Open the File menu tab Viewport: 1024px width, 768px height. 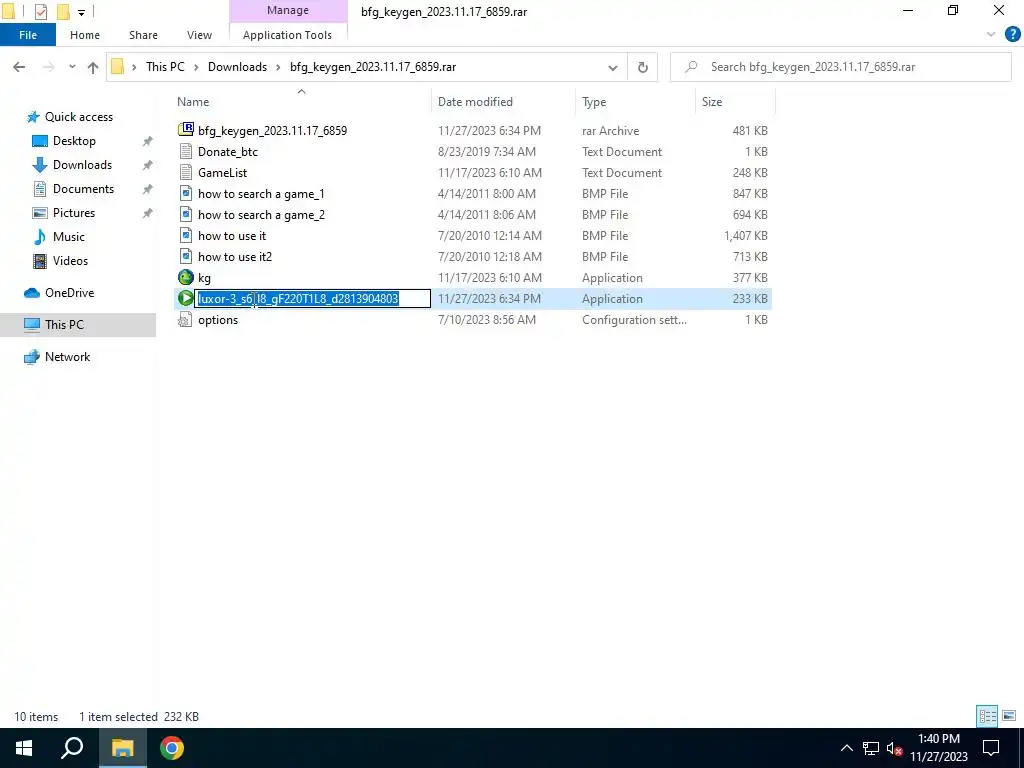coord(27,35)
